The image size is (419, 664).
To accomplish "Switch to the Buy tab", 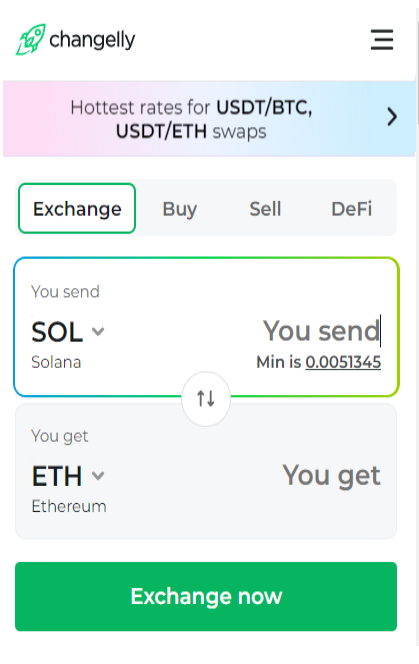I will tap(180, 209).
